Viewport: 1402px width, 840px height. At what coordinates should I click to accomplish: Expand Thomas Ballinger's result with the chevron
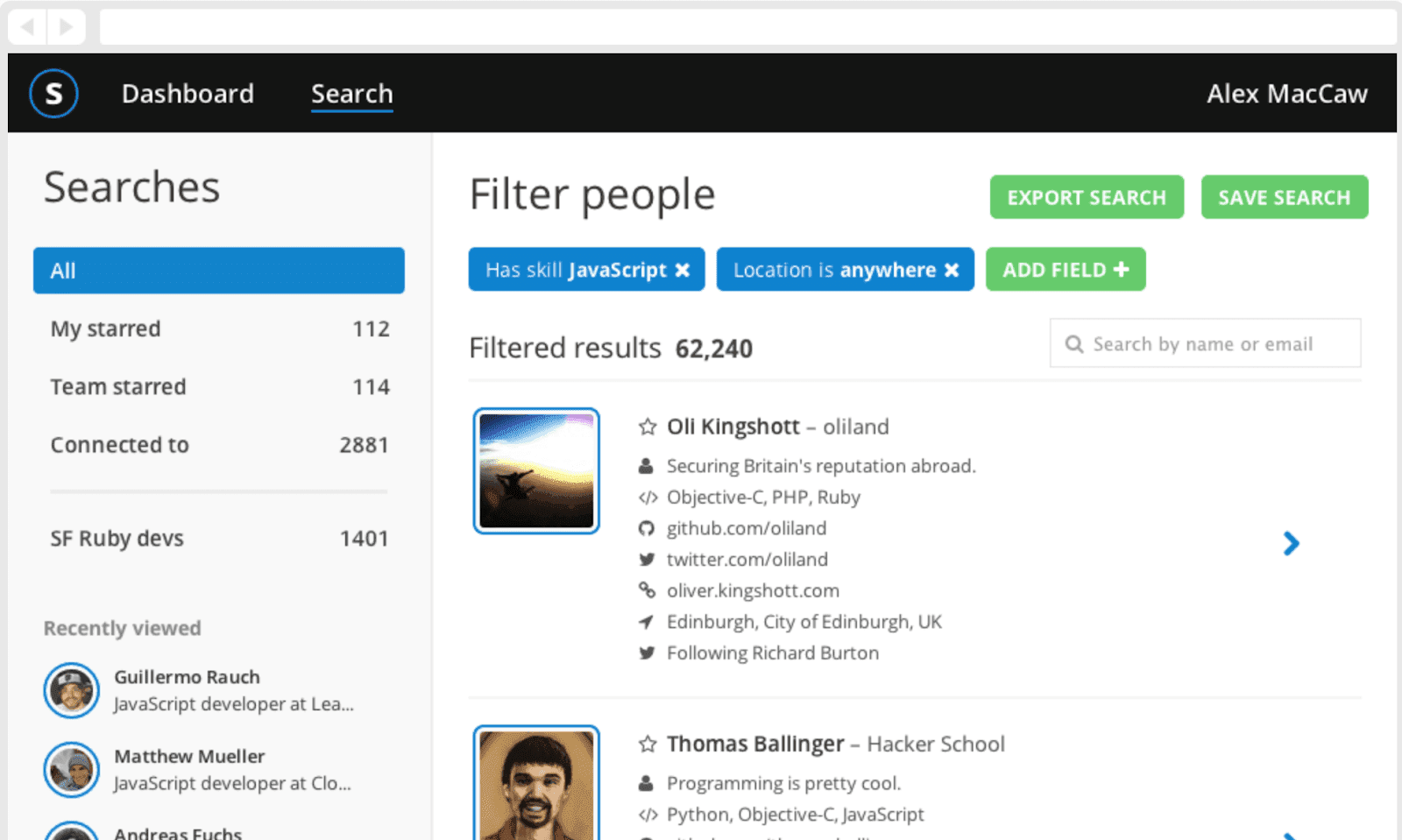coord(1291,834)
